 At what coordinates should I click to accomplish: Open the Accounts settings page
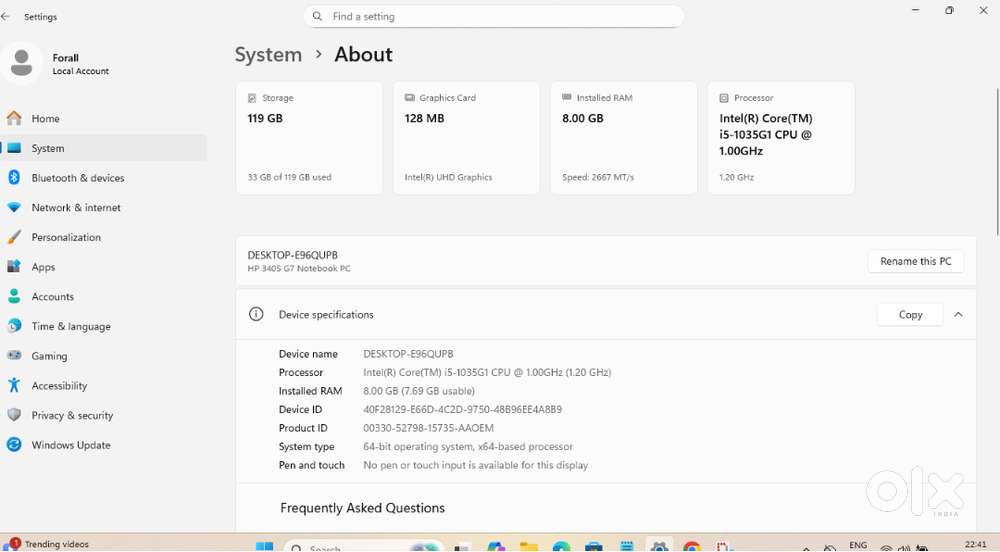pos(52,297)
